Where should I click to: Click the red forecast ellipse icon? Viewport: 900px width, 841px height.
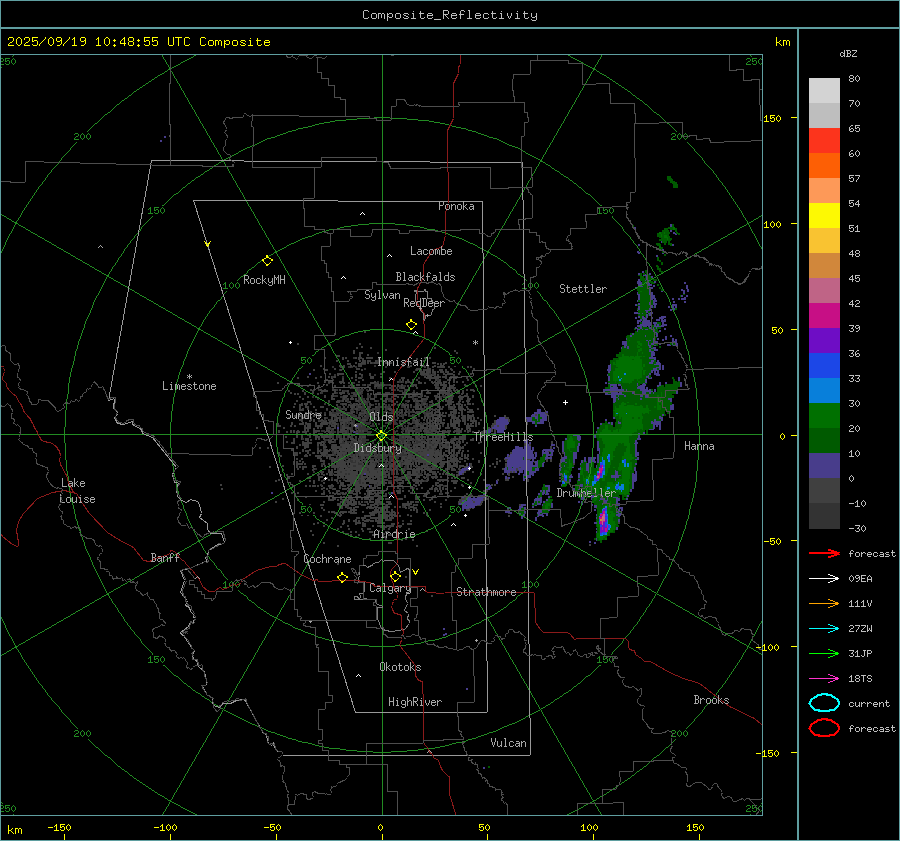(x=824, y=728)
